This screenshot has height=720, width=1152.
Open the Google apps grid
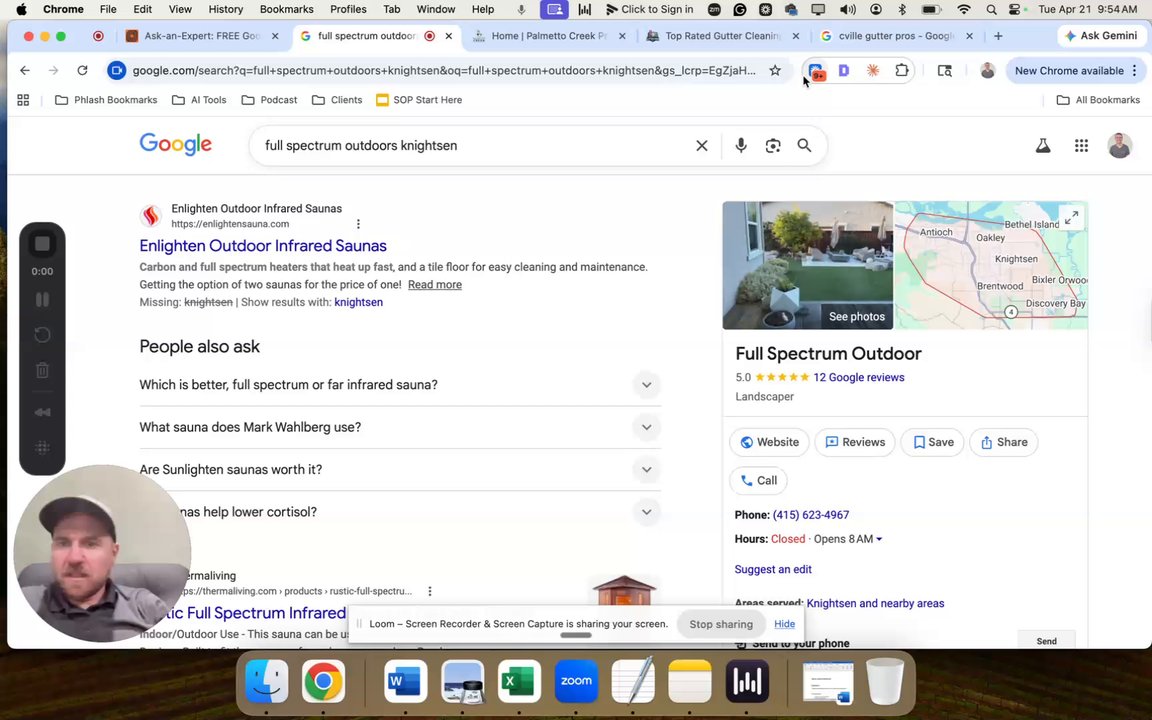(x=1081, y=145)
